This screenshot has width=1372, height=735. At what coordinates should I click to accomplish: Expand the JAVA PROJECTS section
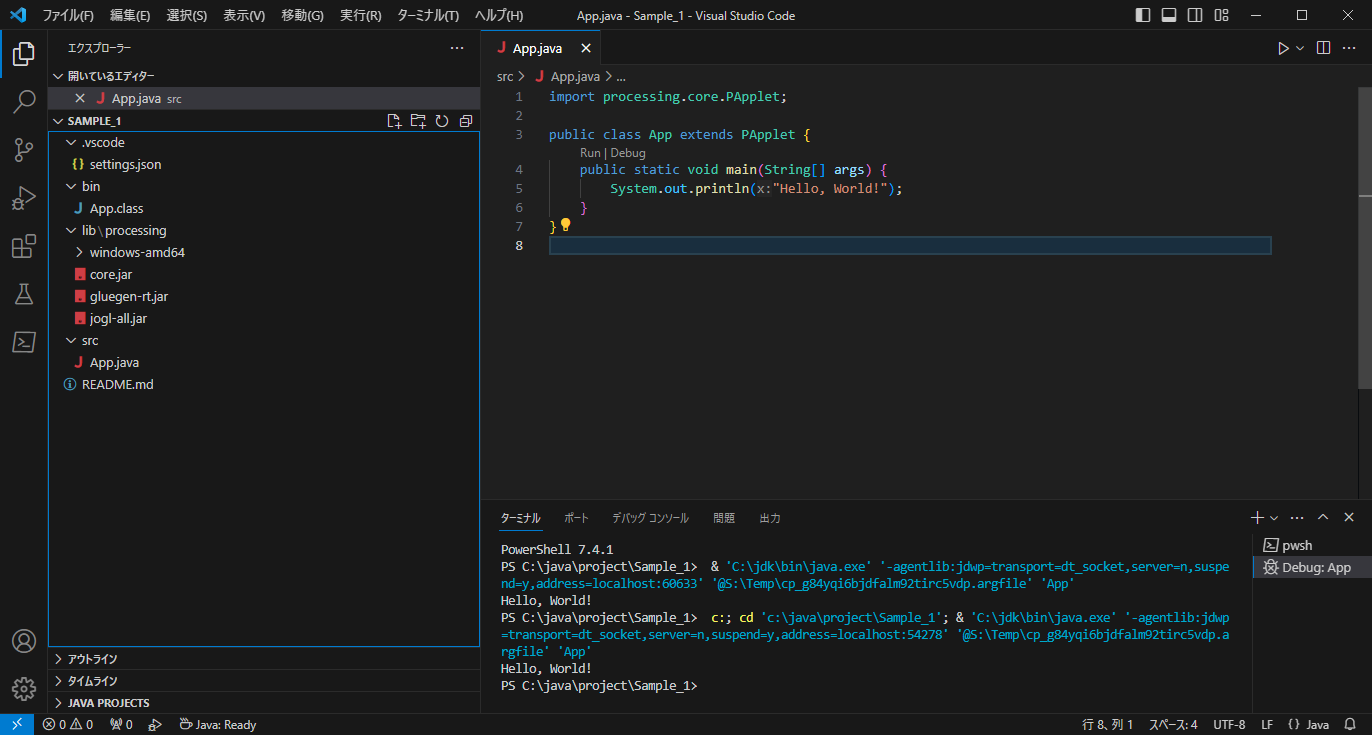click(108, 703)
